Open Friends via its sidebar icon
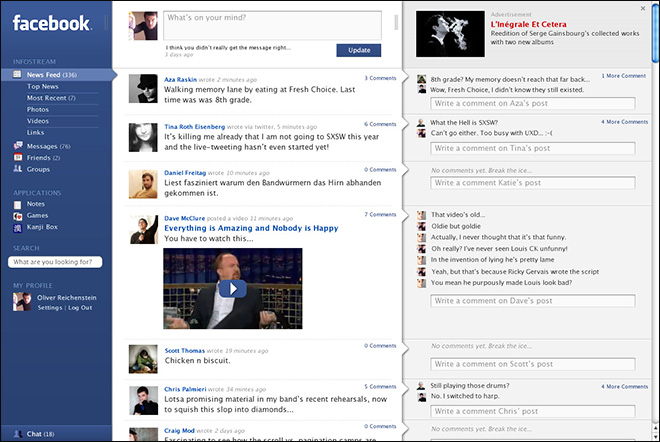The height and width of the screenshot is (442, 660). (18, 158)
